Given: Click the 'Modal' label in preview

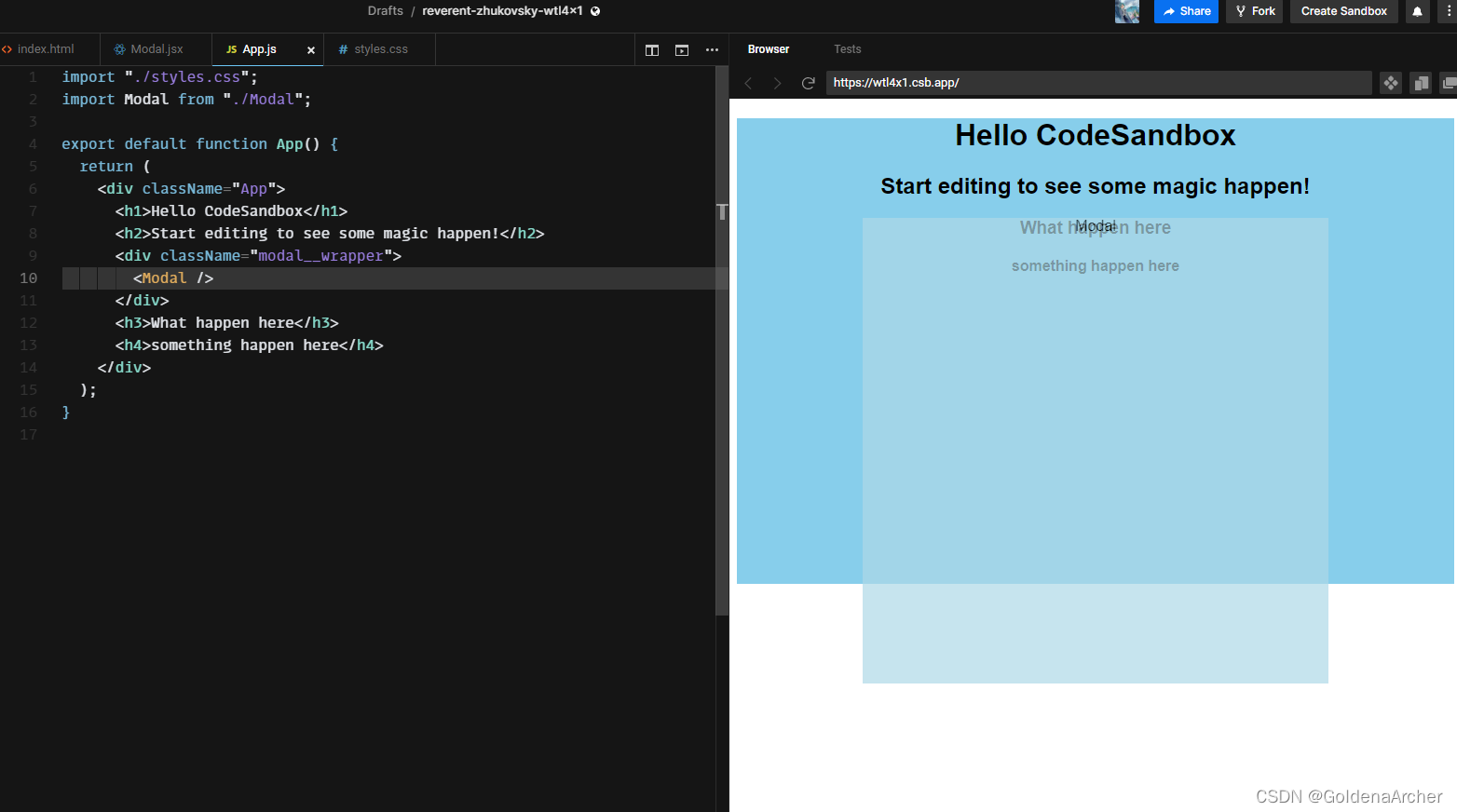Looking at the screenshot, I should click(1096, 226).
